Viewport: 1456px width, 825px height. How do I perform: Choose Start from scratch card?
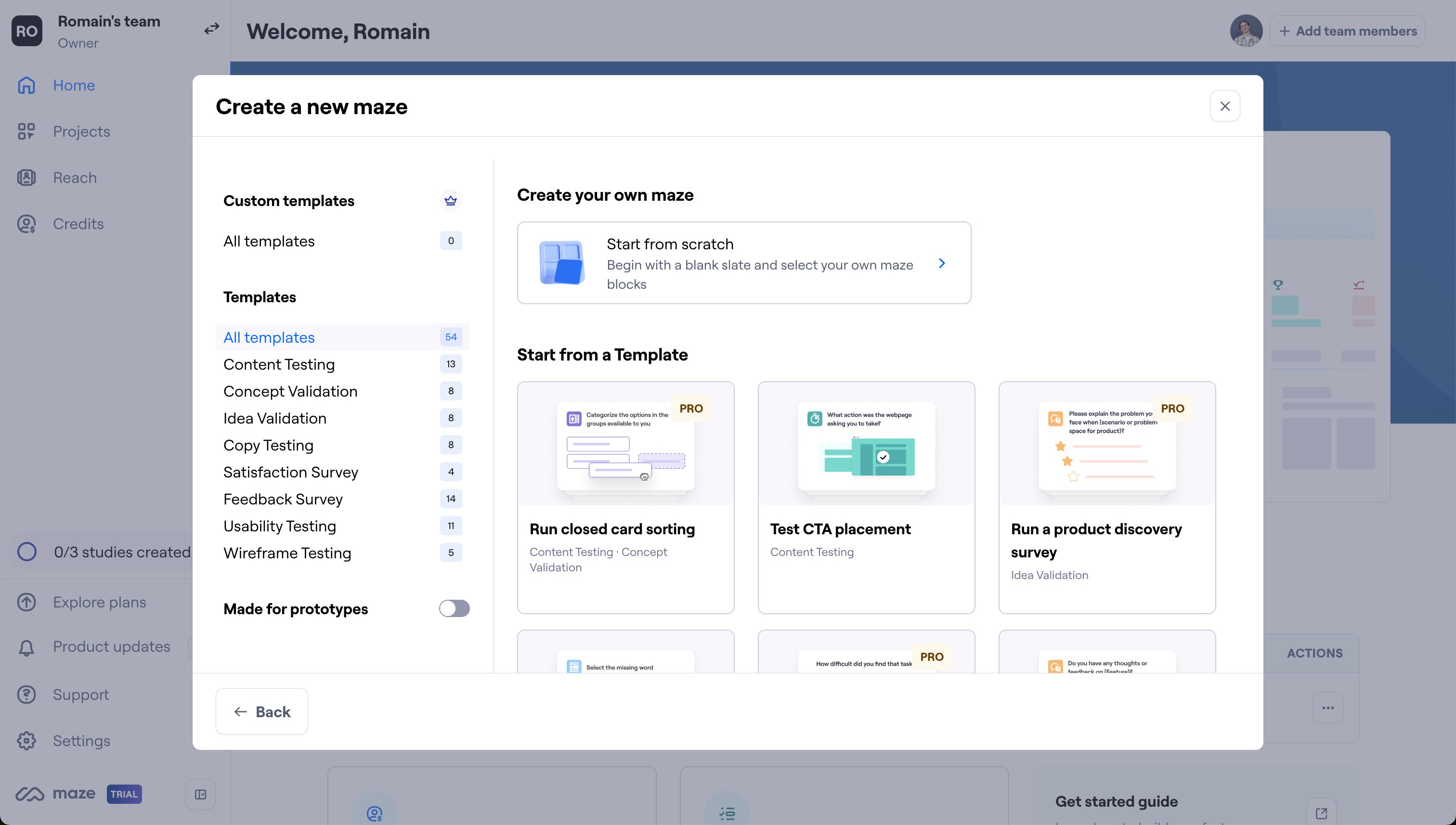(x=743, y=263)
